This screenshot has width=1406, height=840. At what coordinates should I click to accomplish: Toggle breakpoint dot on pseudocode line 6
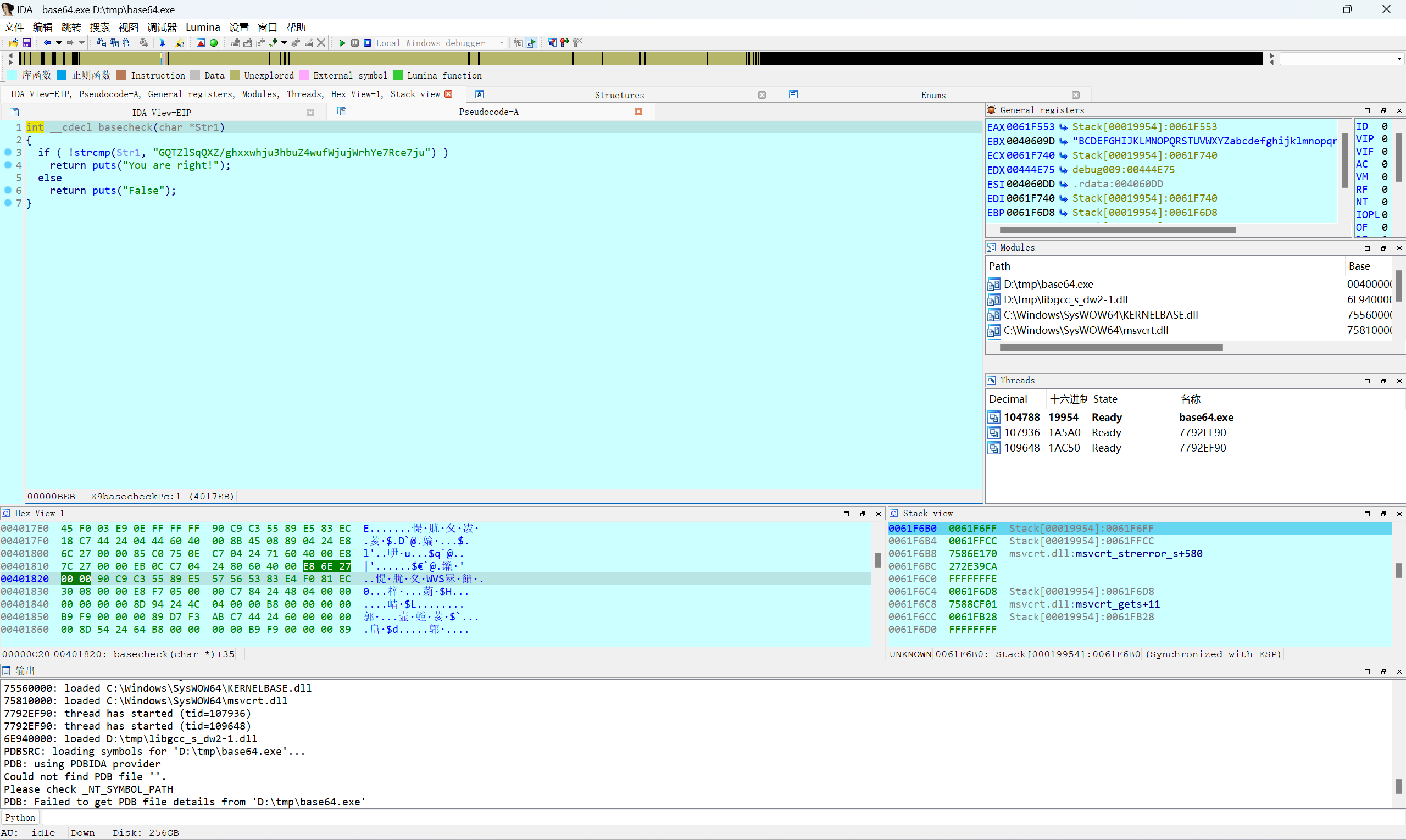[8, 190]
